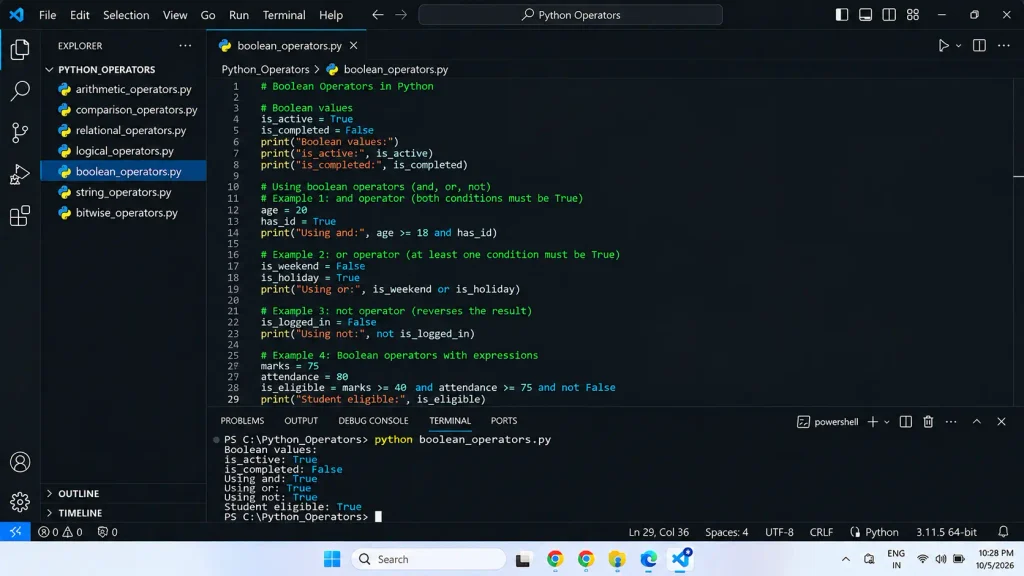This screenshot has width=1024, height=576.
Task: Open the Run and Debug view
Action: pos(20,174)
